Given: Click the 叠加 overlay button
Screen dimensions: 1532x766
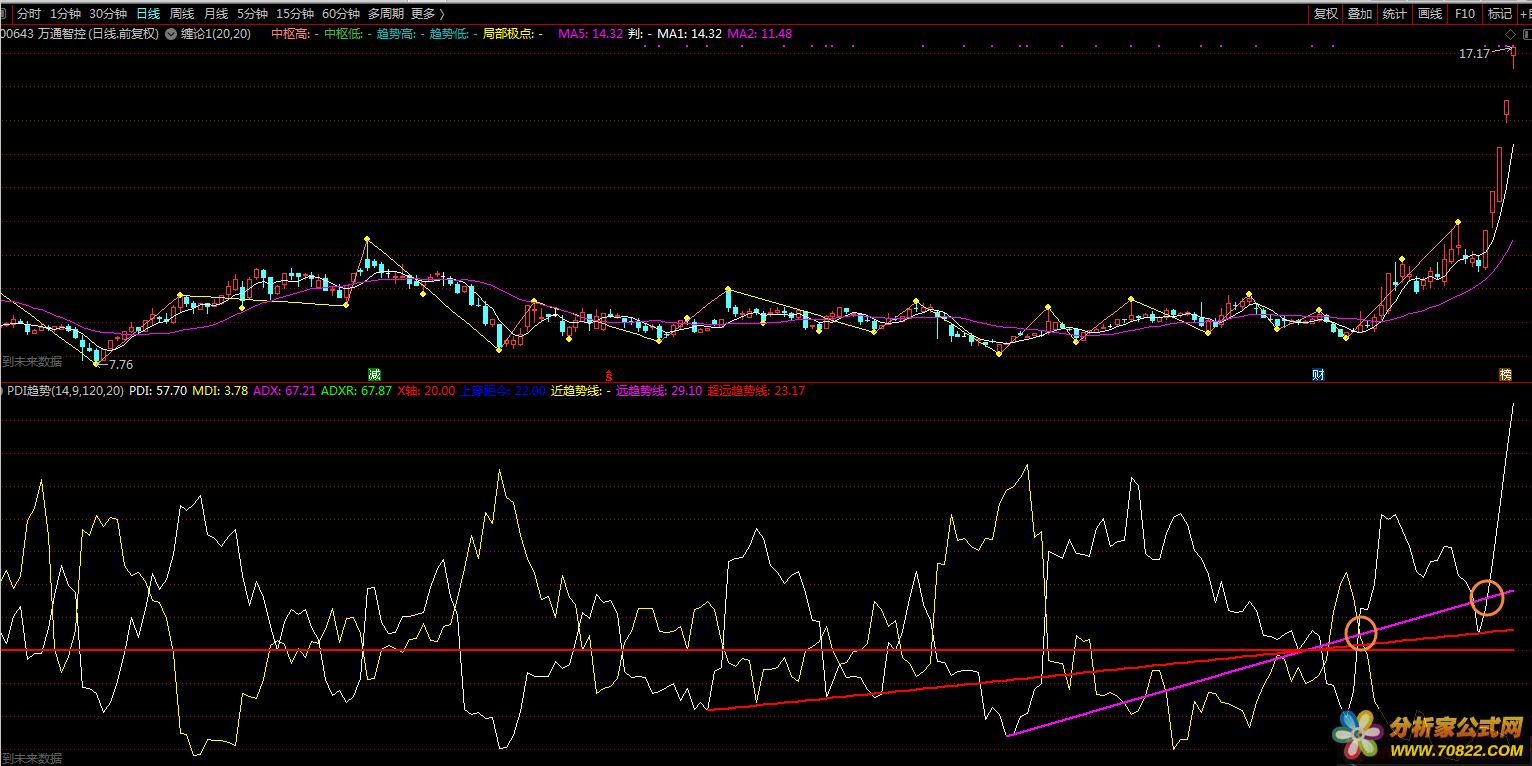Looking at the screenshot, I should pos(1360,14).
